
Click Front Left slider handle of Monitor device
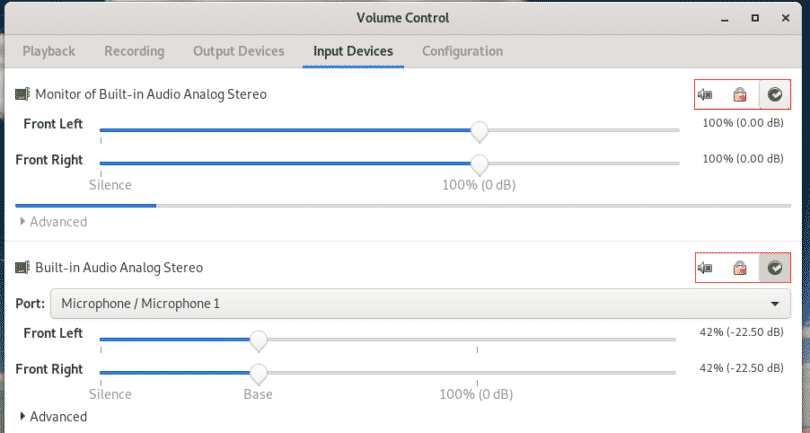click(479, 131)
